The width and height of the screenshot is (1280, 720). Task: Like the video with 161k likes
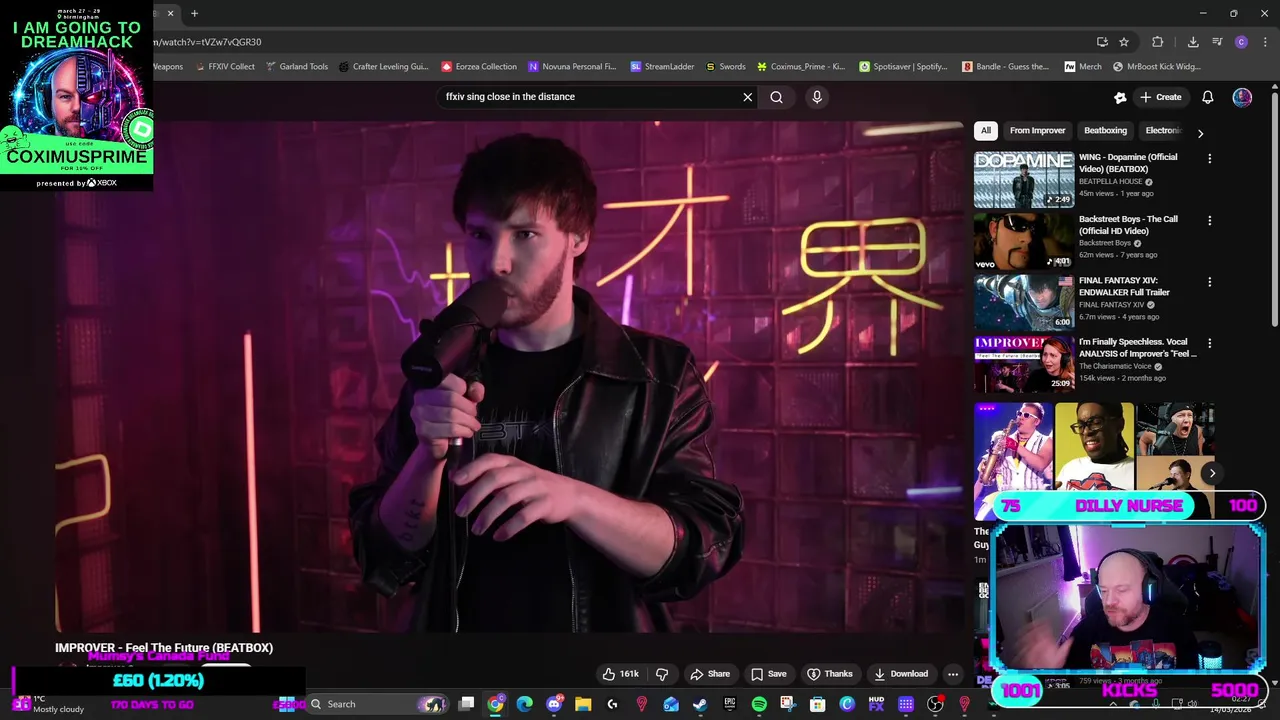620,674
